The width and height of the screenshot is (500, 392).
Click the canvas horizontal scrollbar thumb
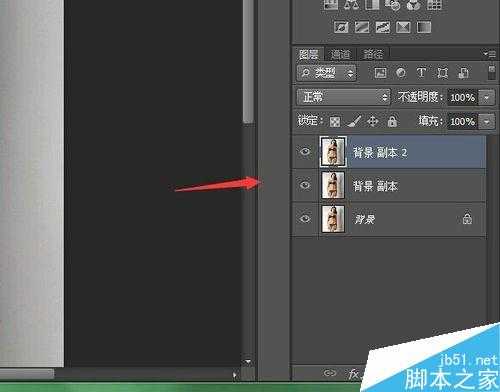(x=27, y=374)
